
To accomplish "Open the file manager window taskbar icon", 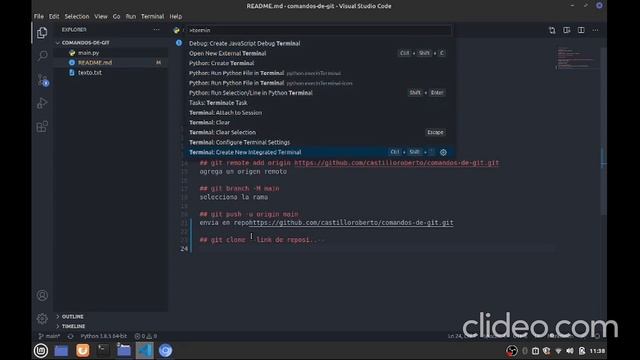I will point(124,351).
